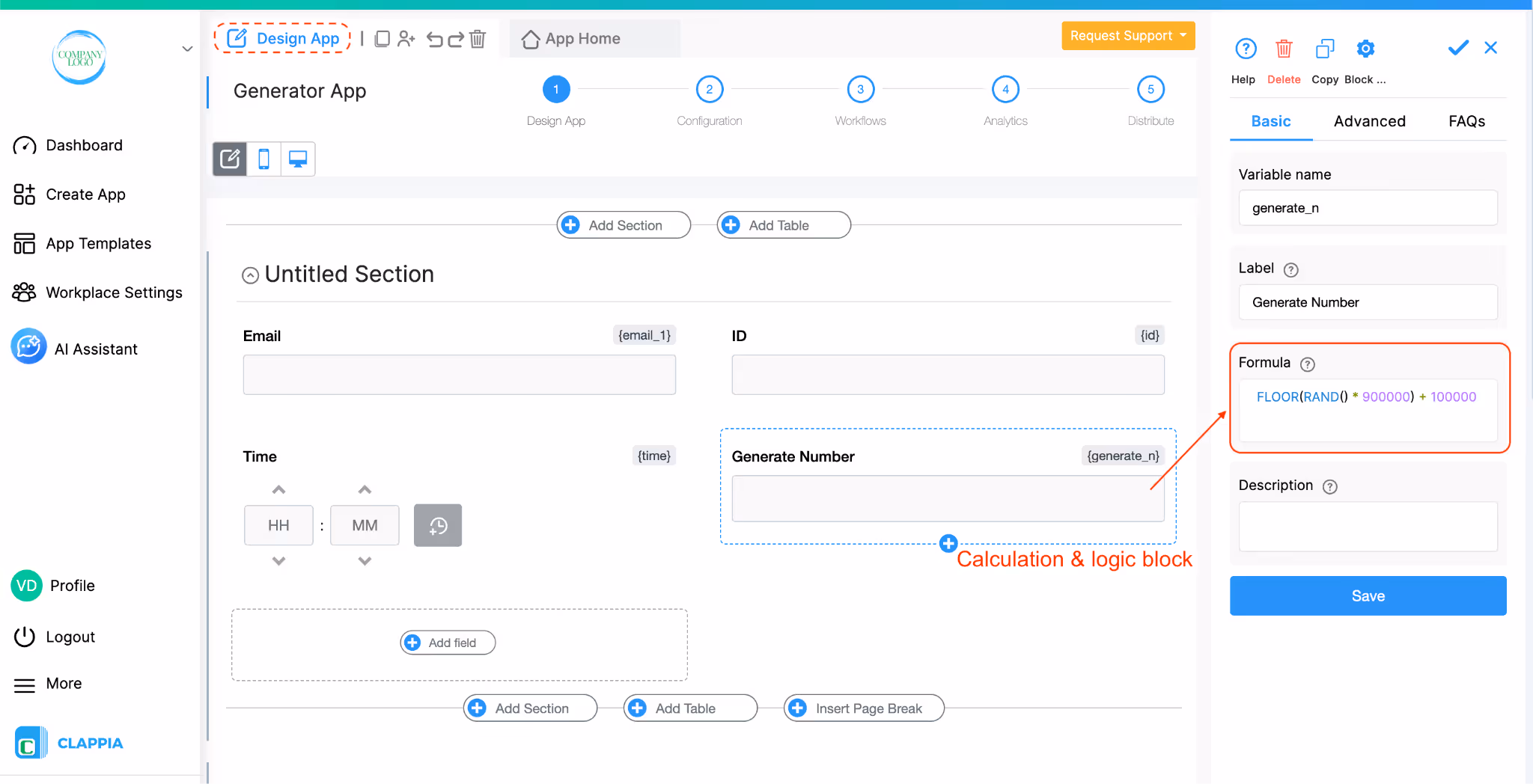Click the set current time clock icon
1533x784 pixels.
(x=438, y=525)
